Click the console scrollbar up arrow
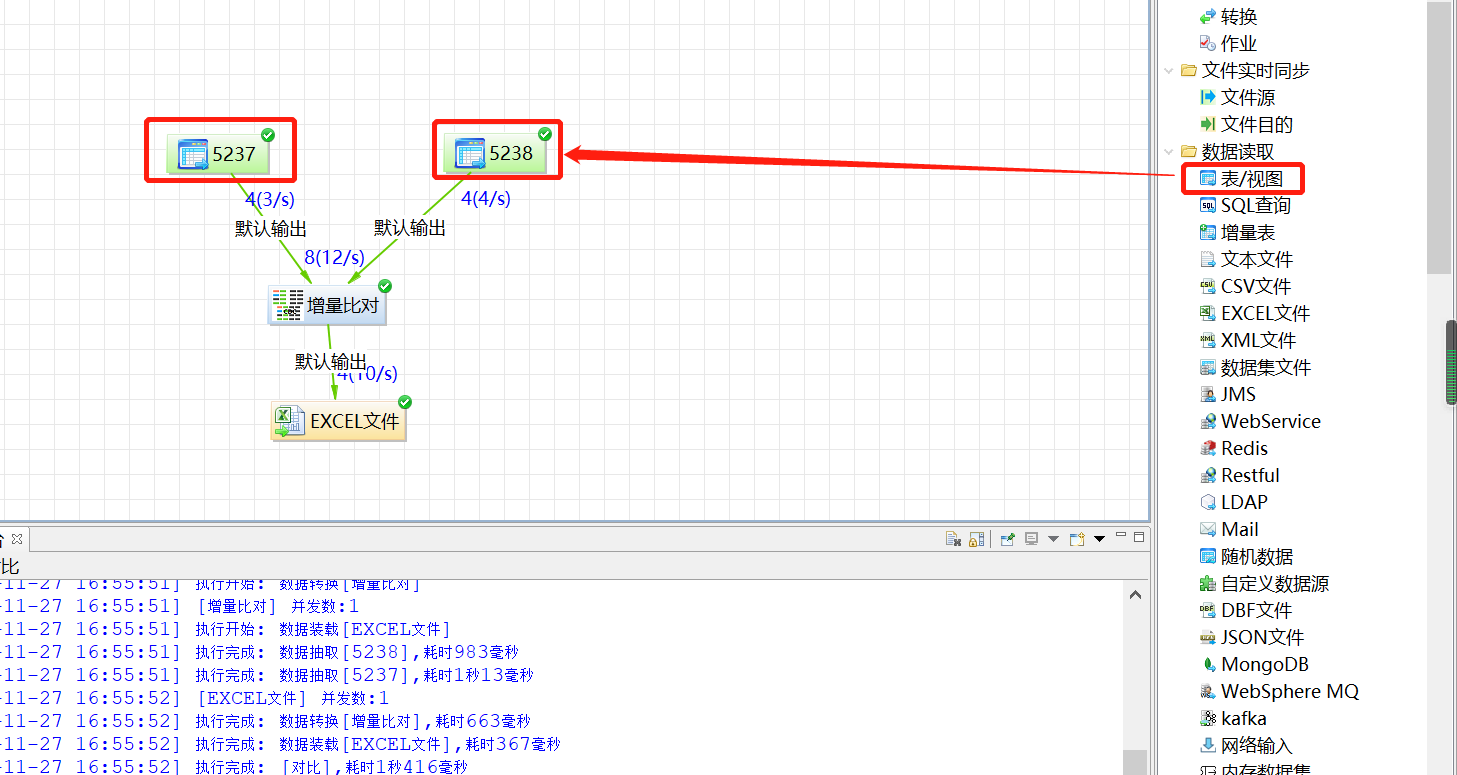The width and height of the screenshot is (1457, 775). 1135,595
